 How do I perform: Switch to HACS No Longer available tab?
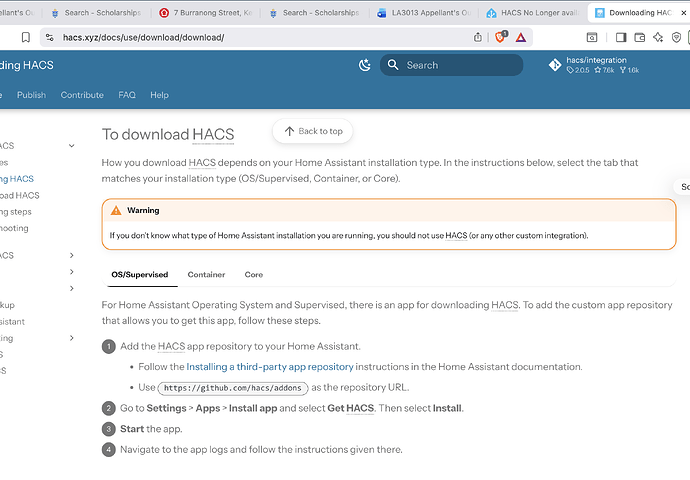tap(533, 13)
